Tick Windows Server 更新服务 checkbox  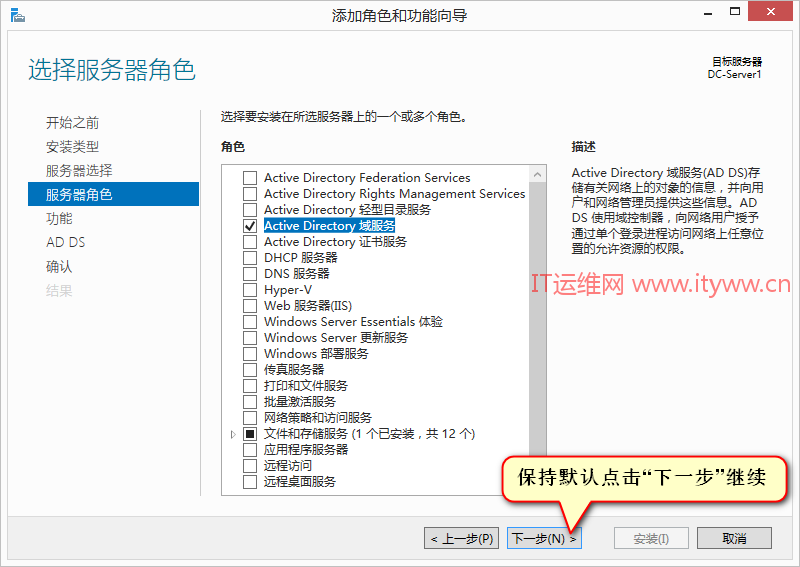250,338
